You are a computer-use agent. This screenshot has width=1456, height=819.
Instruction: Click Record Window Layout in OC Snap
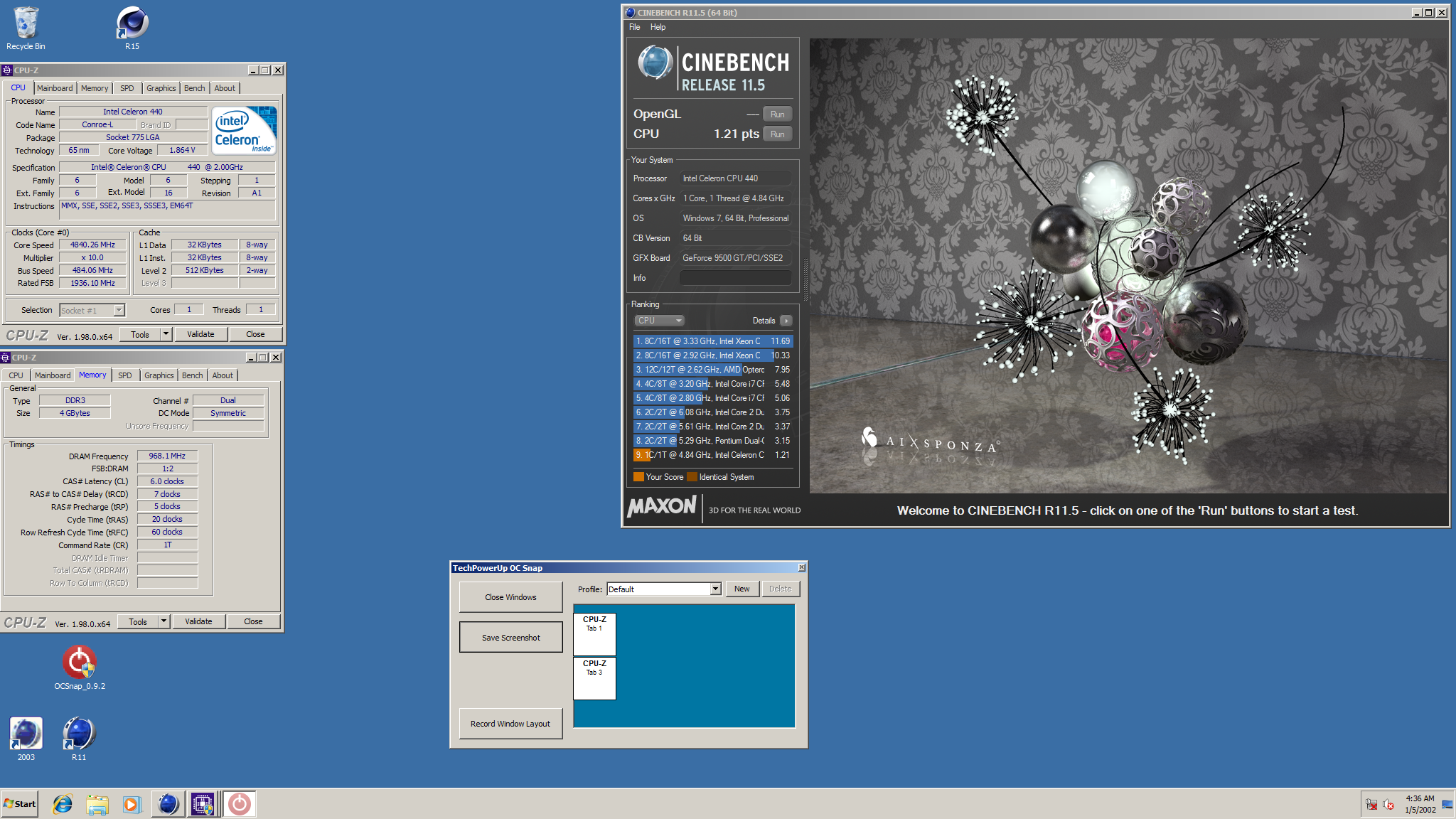coord(511,724)
